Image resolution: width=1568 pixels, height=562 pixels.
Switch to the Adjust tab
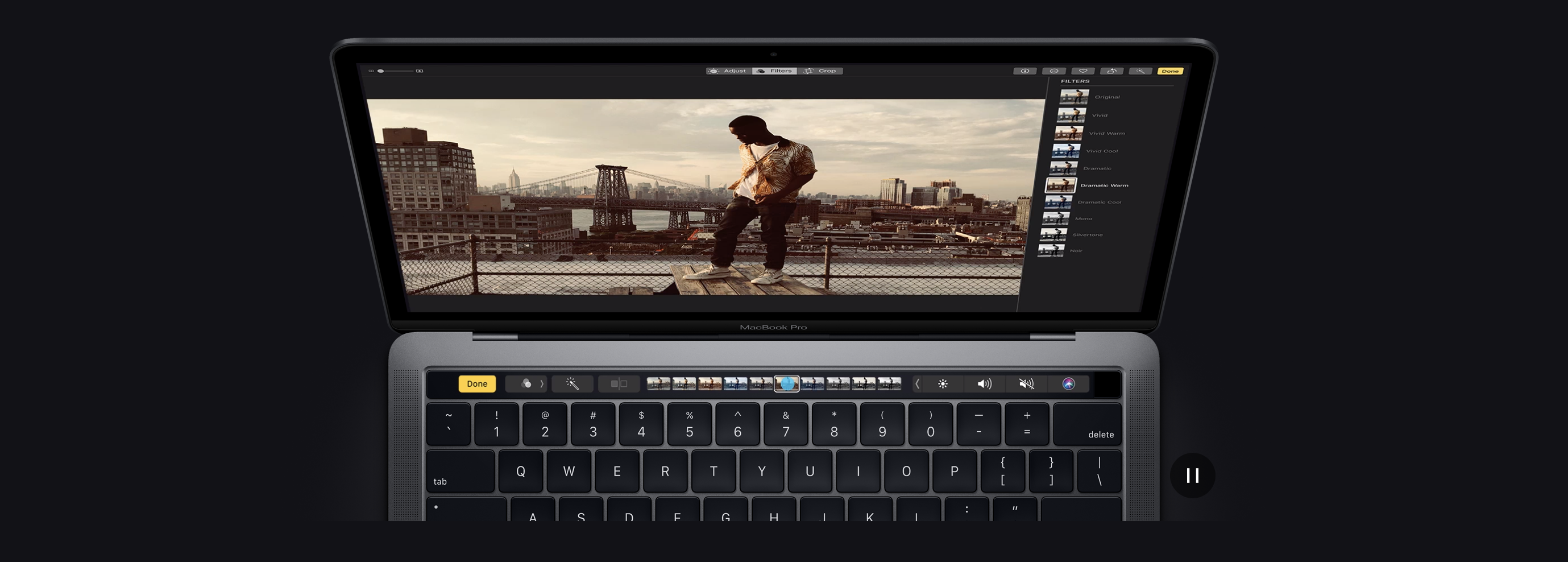point(729,71)
